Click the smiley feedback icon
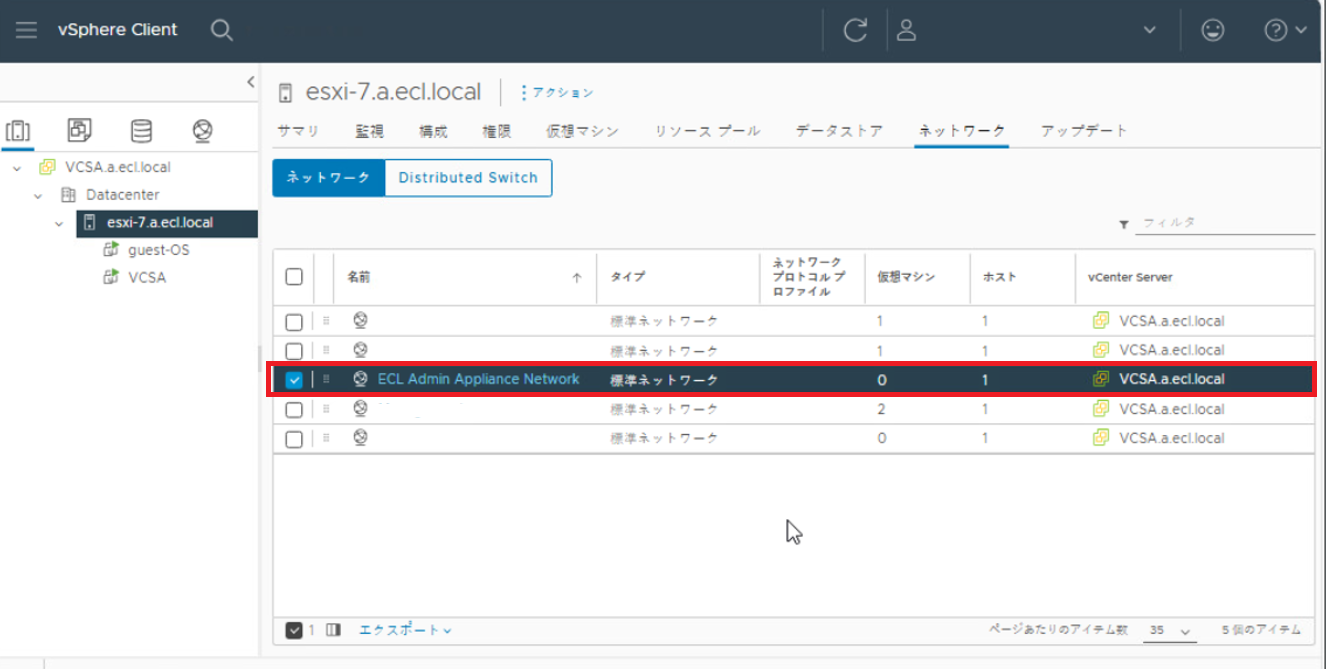This screenshot has height=669, width=1326. pyautogui.click(x=1213, y=30)
